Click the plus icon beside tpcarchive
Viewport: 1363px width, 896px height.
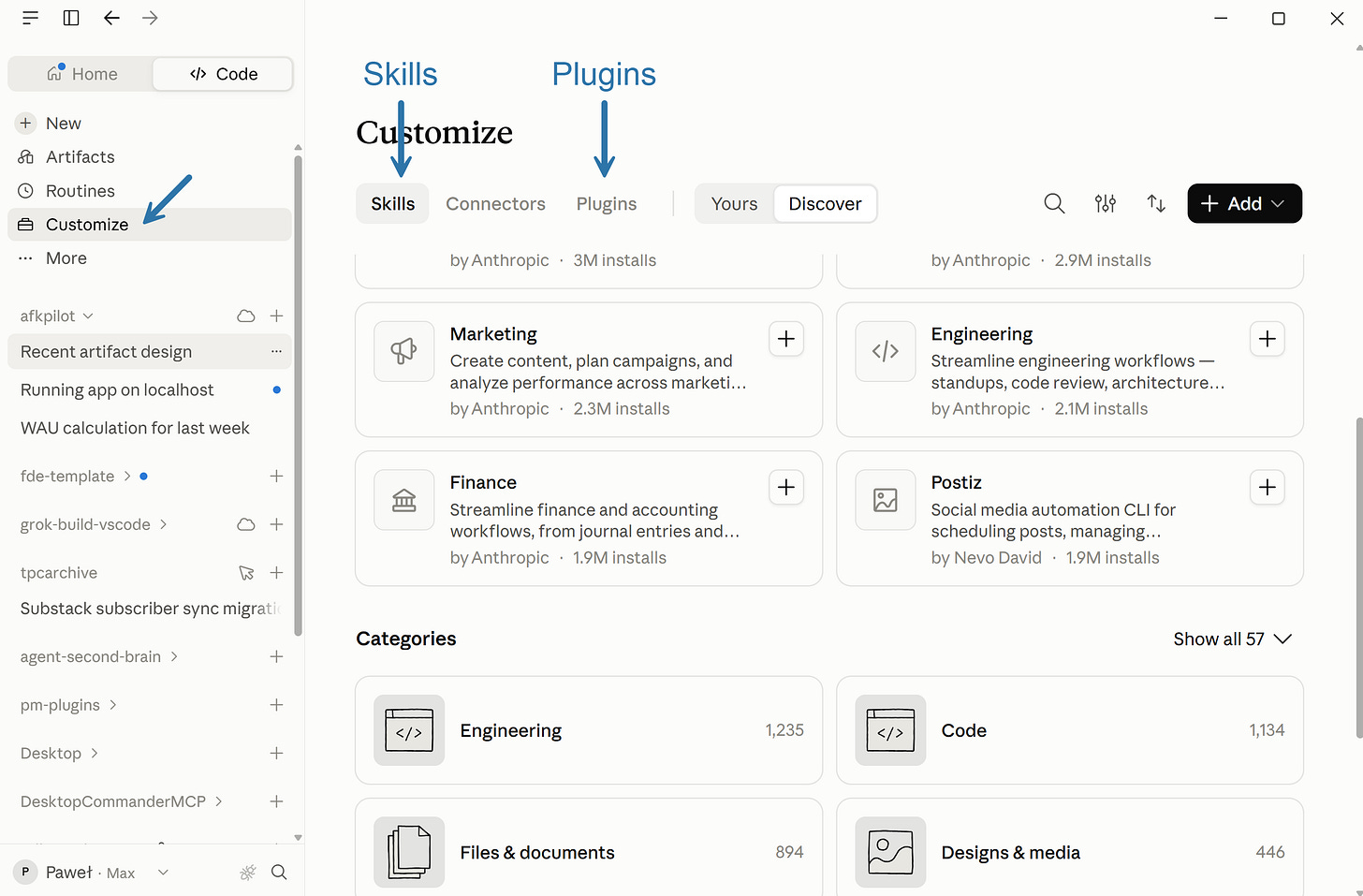click(x=276, y=572)
